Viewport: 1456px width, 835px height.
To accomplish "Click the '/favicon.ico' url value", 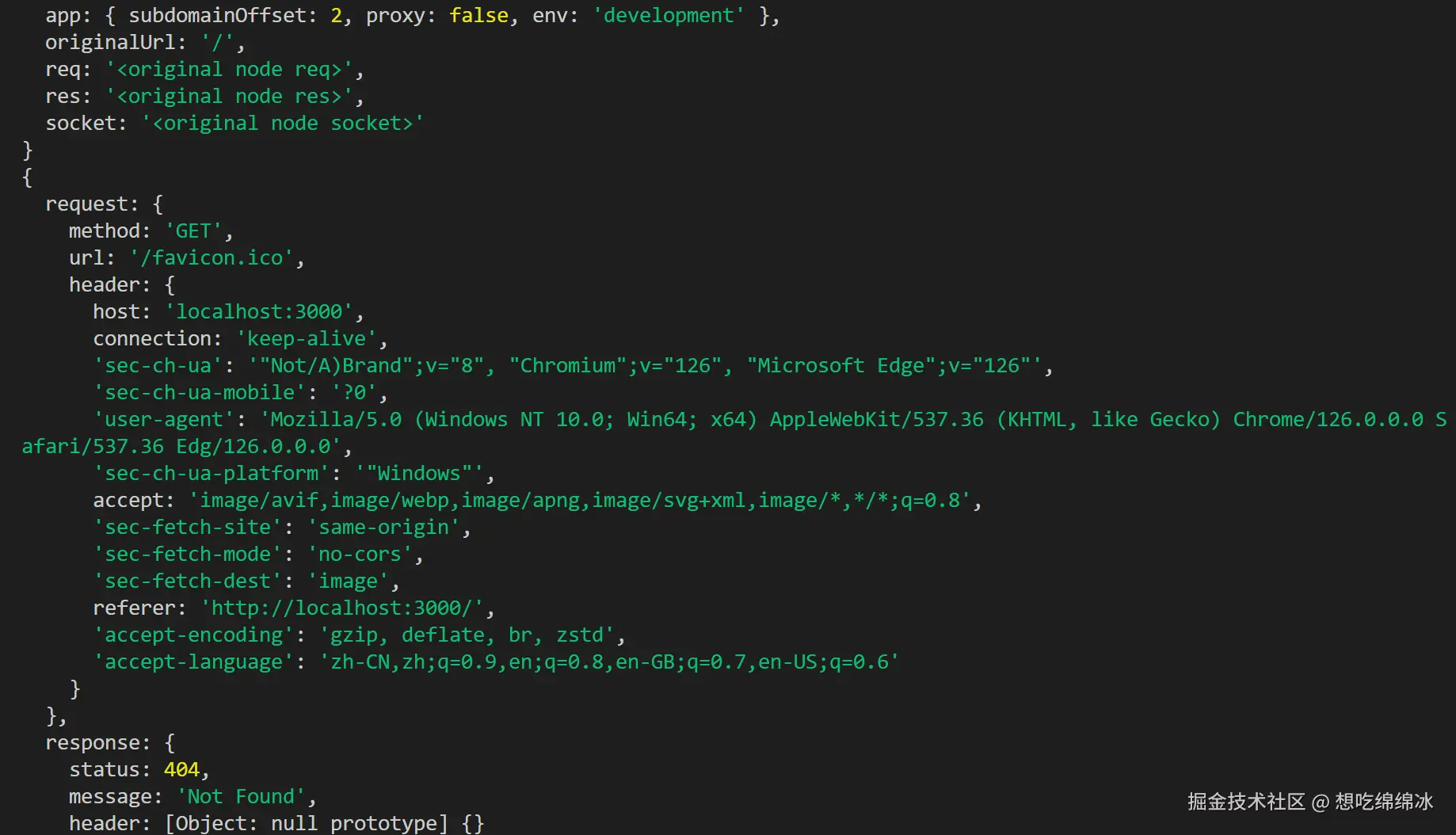I will pos(212,258).
